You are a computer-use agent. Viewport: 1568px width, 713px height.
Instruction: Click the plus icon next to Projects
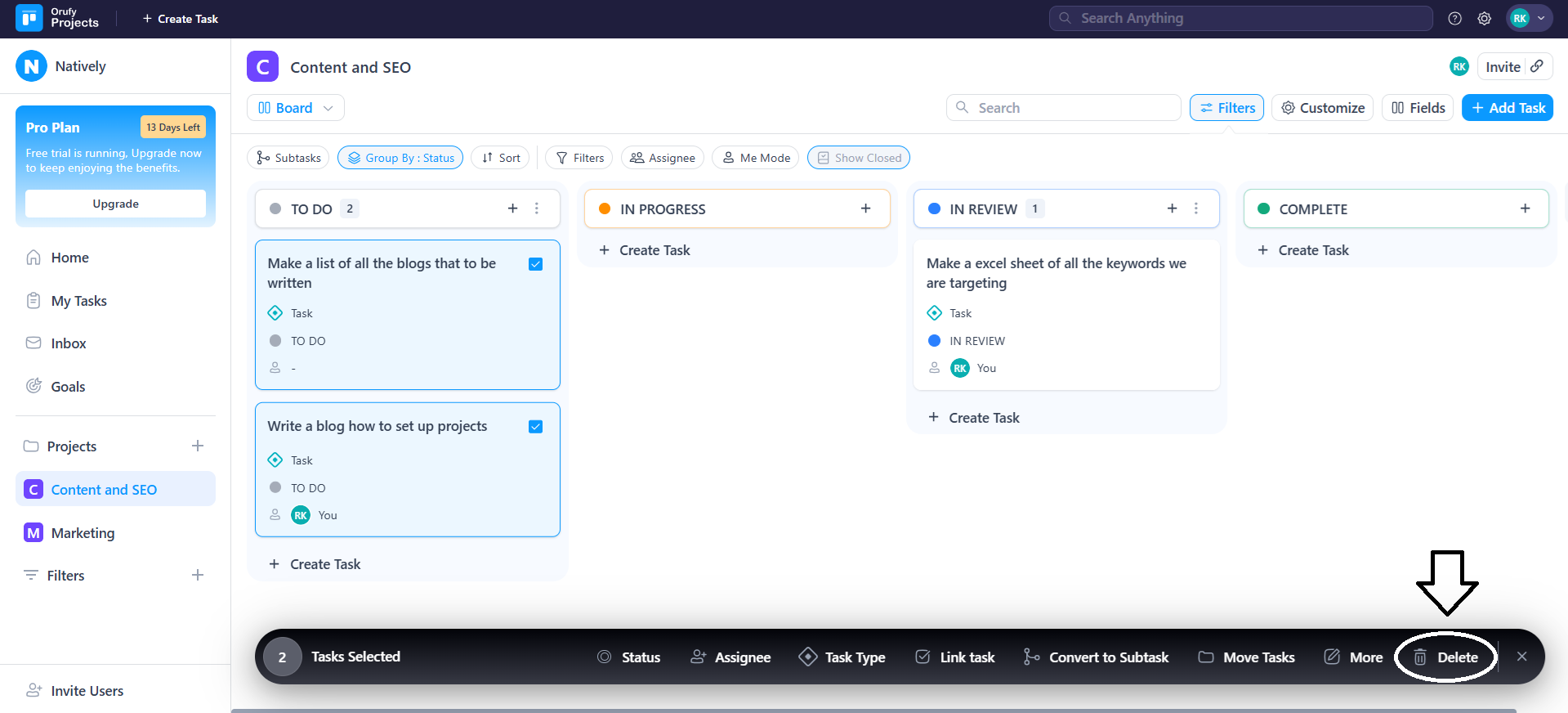[x=197, y=446]
